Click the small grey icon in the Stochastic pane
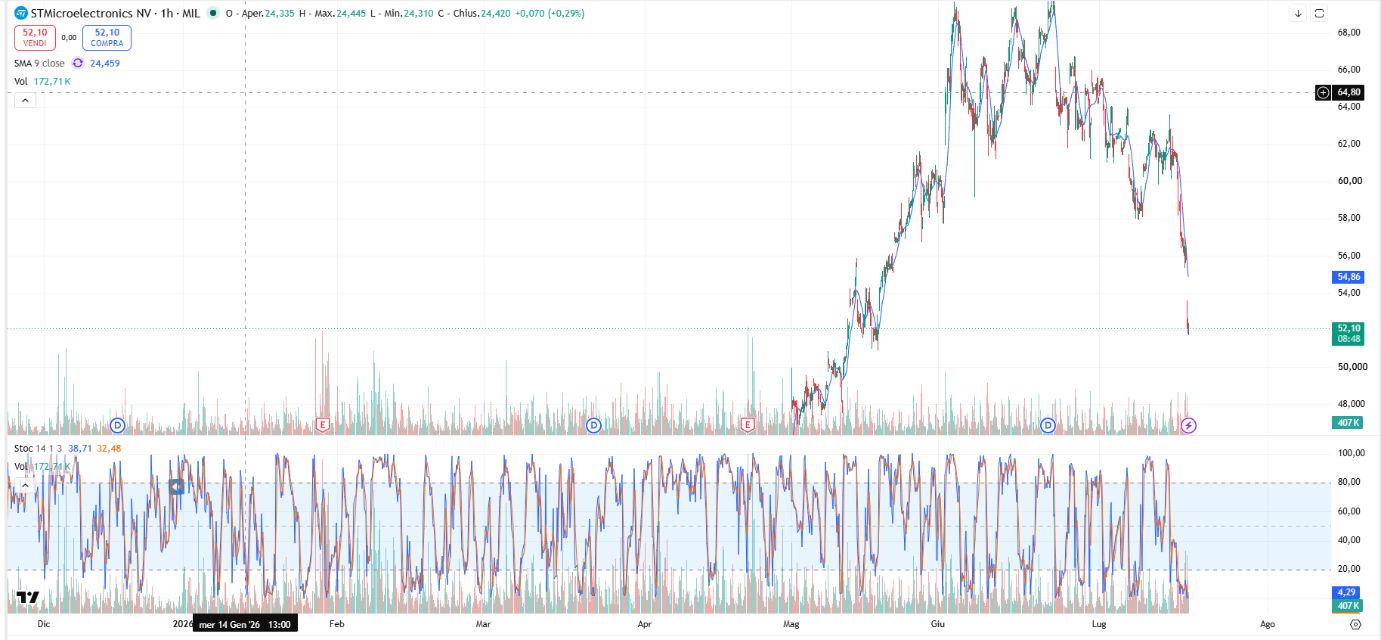This screenshot has width=1381, height=640. coord(177,487)
